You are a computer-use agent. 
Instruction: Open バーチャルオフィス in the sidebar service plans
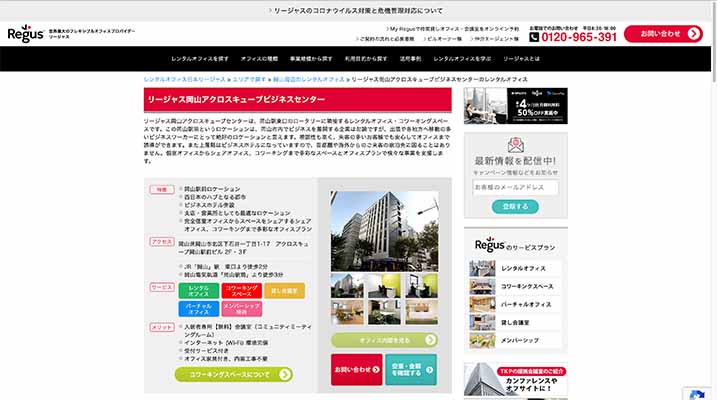click(x=515, y=304)
